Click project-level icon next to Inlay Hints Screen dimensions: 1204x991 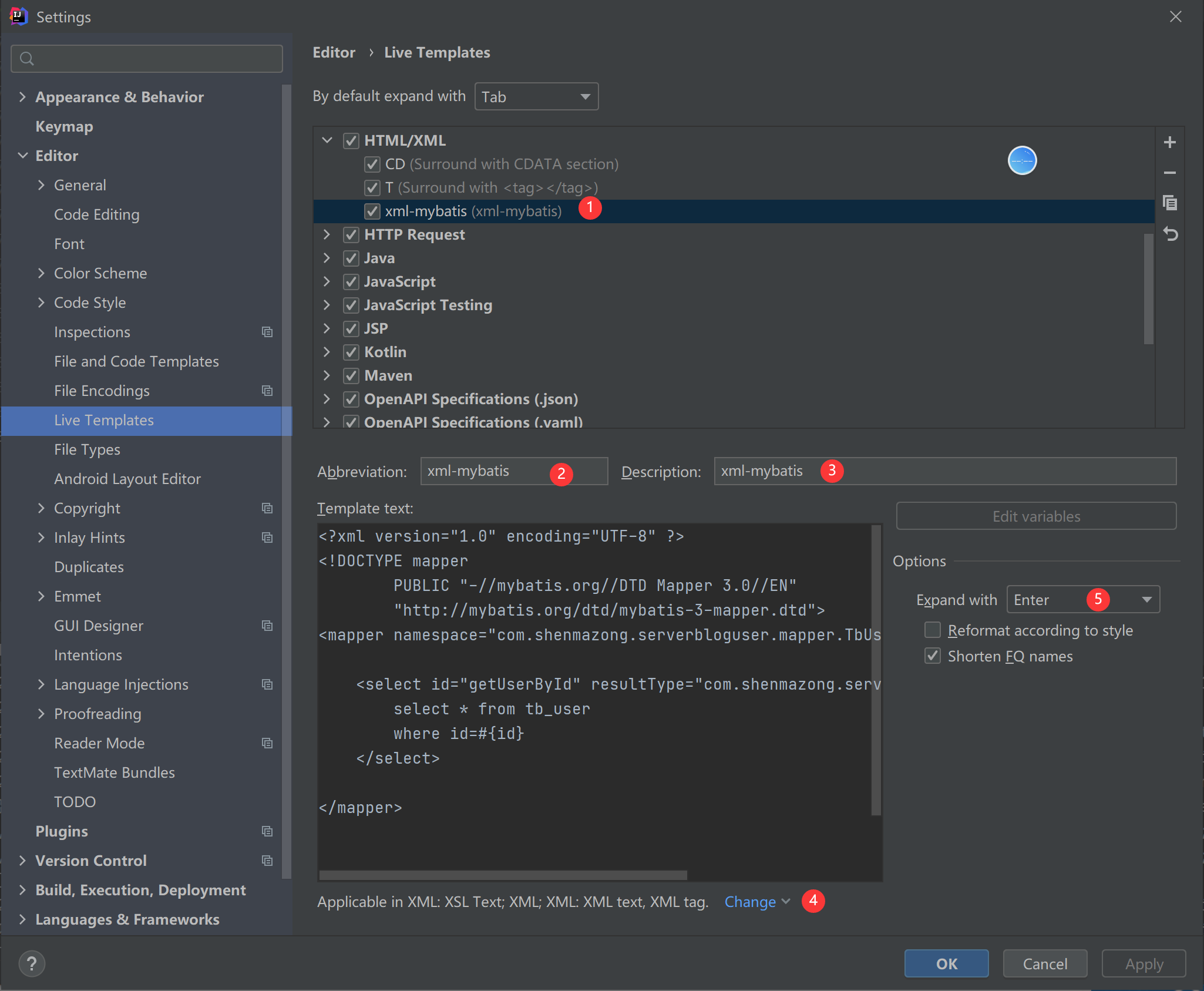click(x=267, y=538)
